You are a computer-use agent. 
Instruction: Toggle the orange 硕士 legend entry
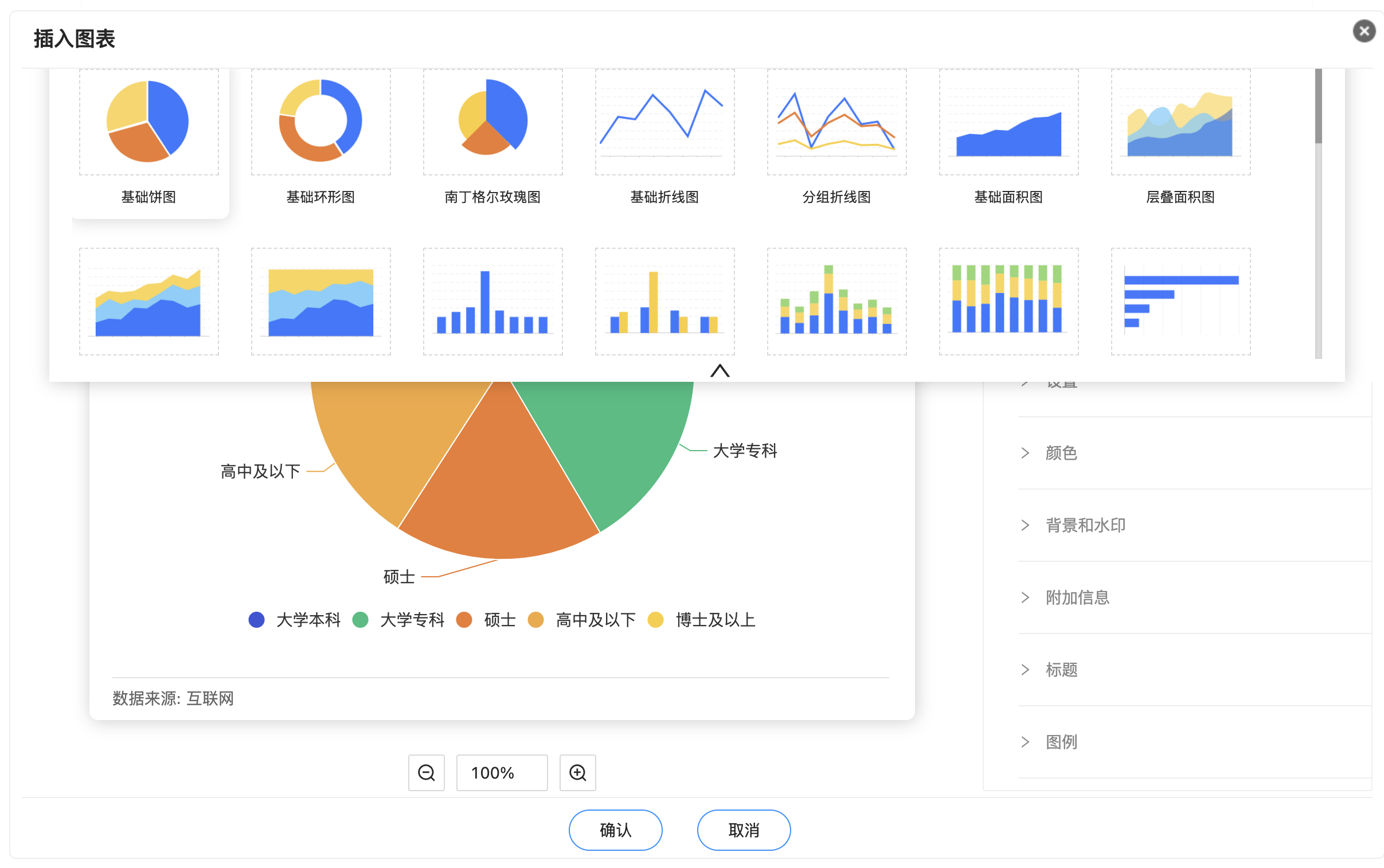coord(486,620)
